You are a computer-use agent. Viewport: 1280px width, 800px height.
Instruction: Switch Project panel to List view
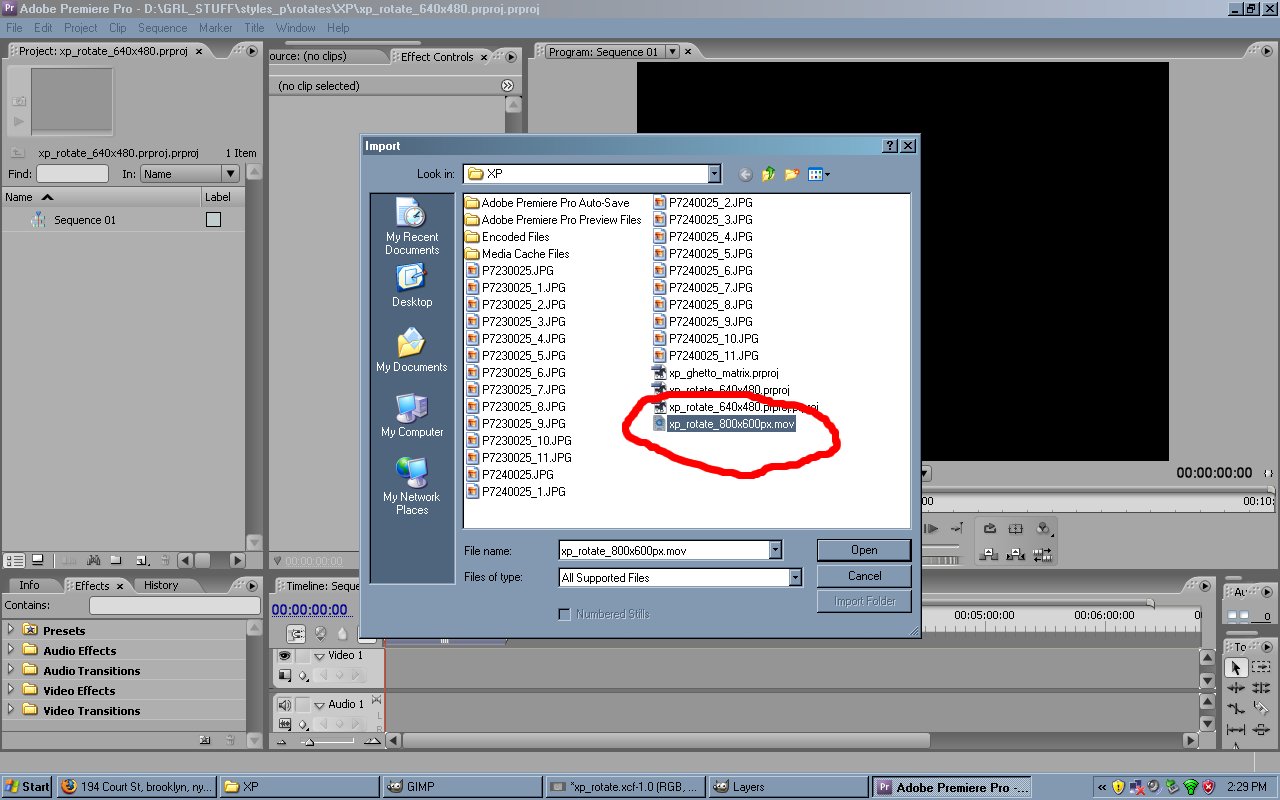pos(14,561)
